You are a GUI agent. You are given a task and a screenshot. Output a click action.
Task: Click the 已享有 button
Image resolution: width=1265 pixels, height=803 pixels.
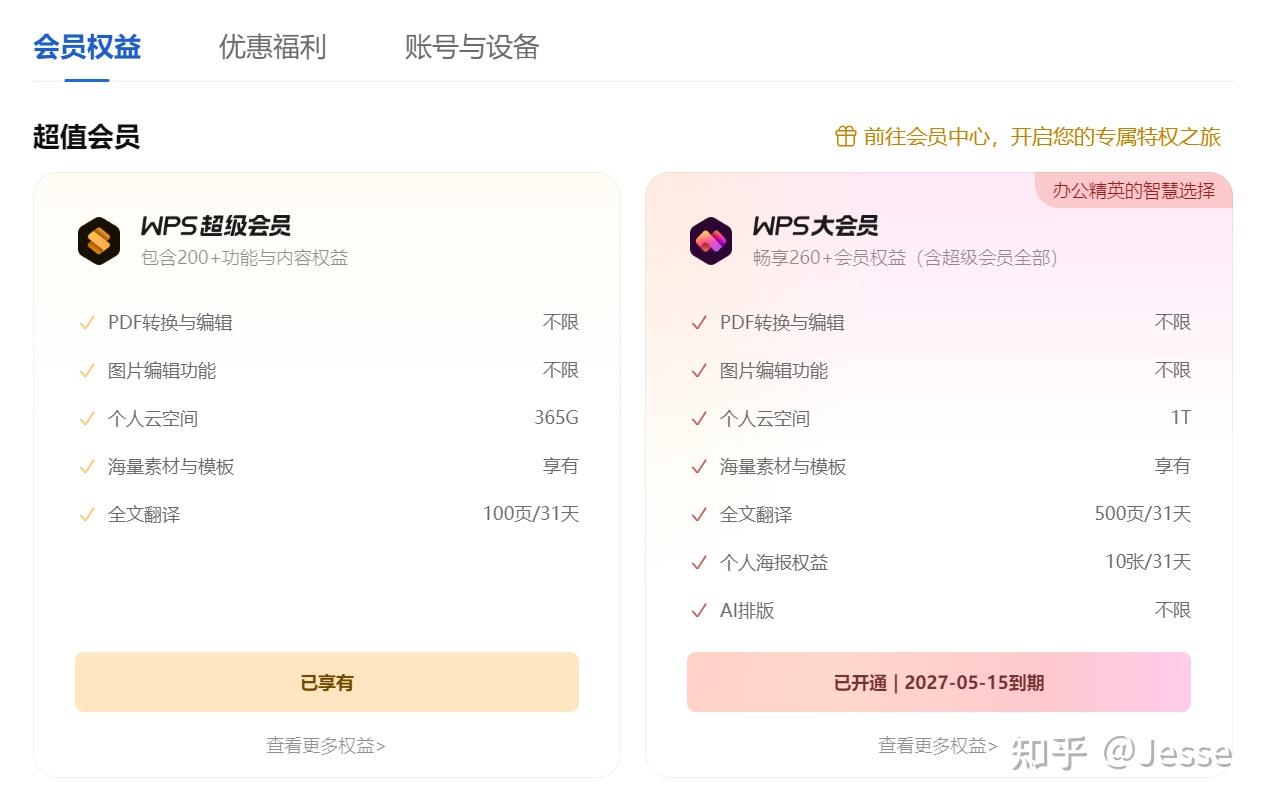tap(327, 682)
